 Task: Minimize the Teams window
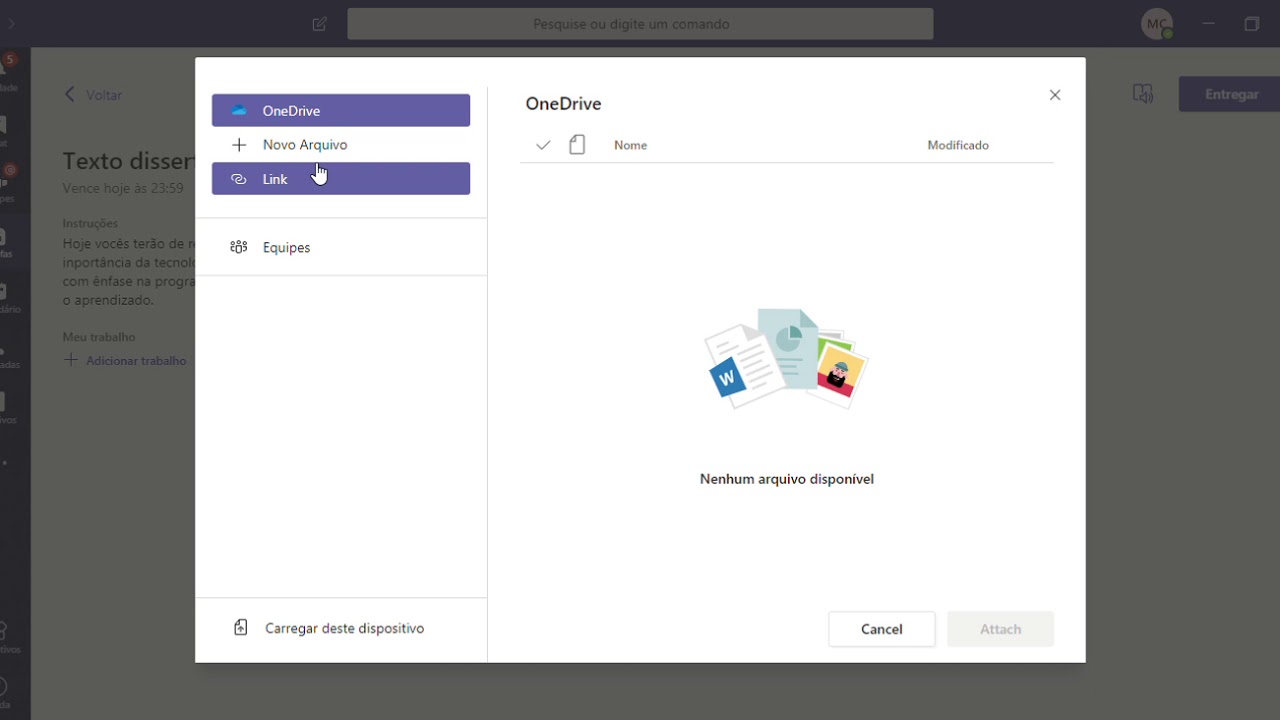1208,23
